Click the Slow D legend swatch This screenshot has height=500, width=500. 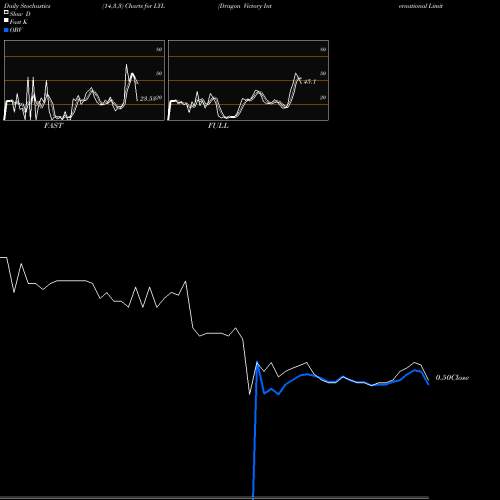6,12
